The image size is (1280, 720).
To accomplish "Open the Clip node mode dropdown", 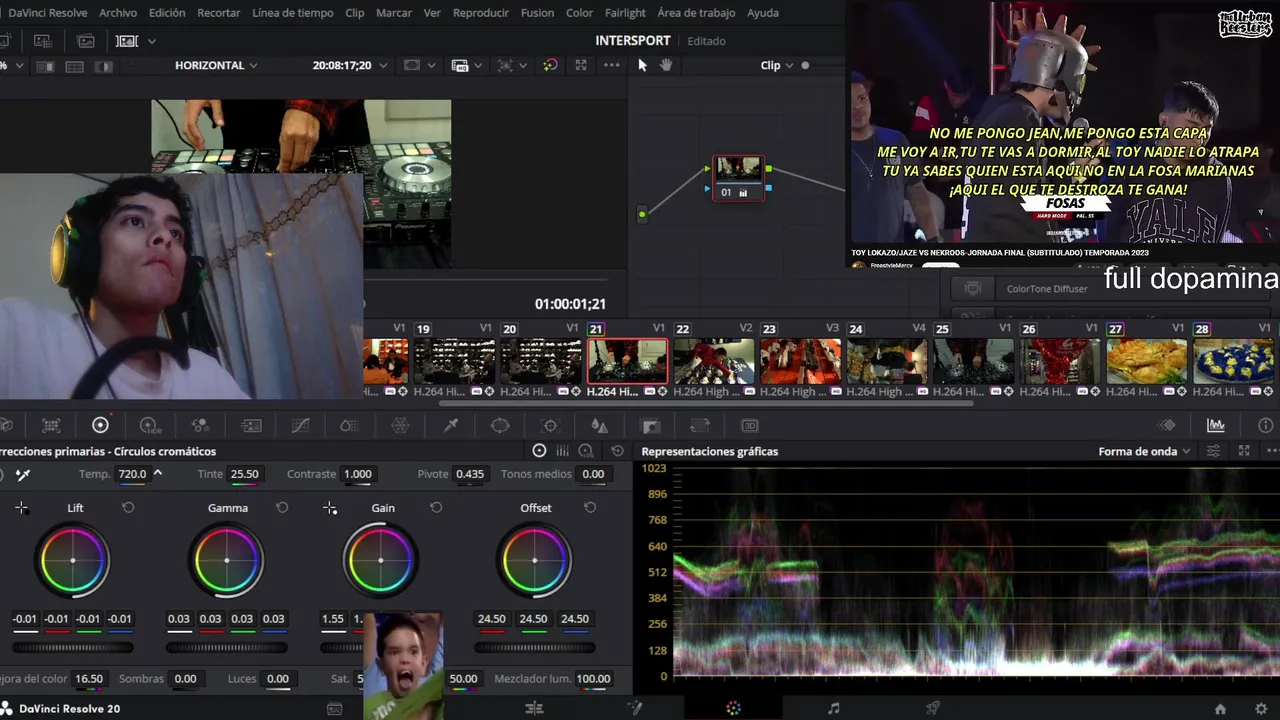I will coord(777,65).
